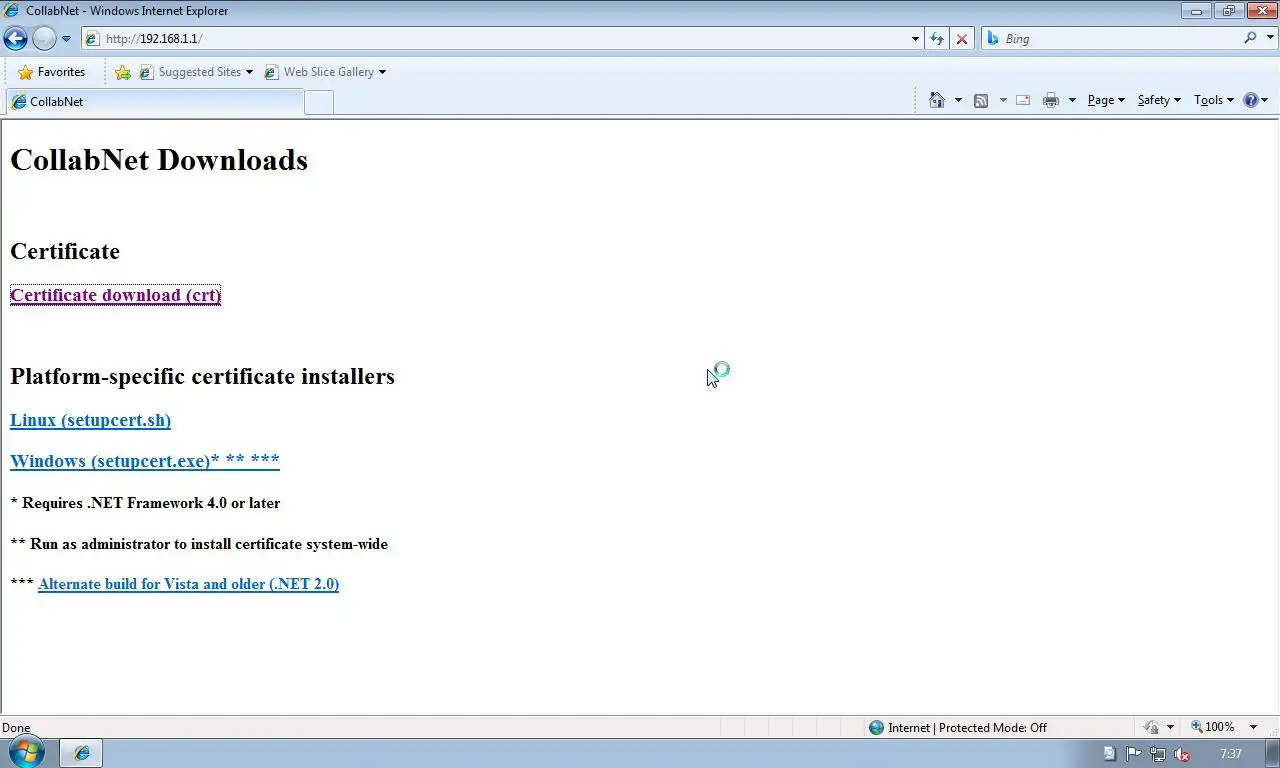Click the muted volume tray icon

coord(1182,754)
